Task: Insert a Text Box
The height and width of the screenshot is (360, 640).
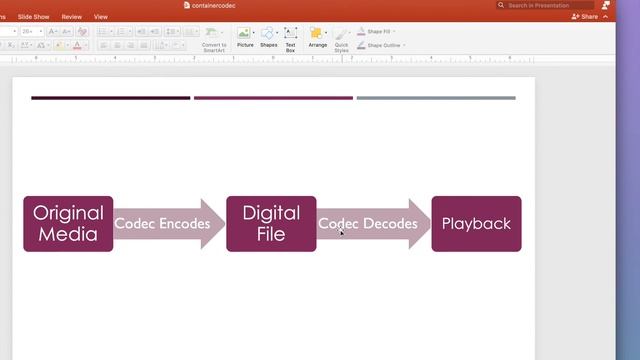Action: pyautogui.click(x=290, y=40)
